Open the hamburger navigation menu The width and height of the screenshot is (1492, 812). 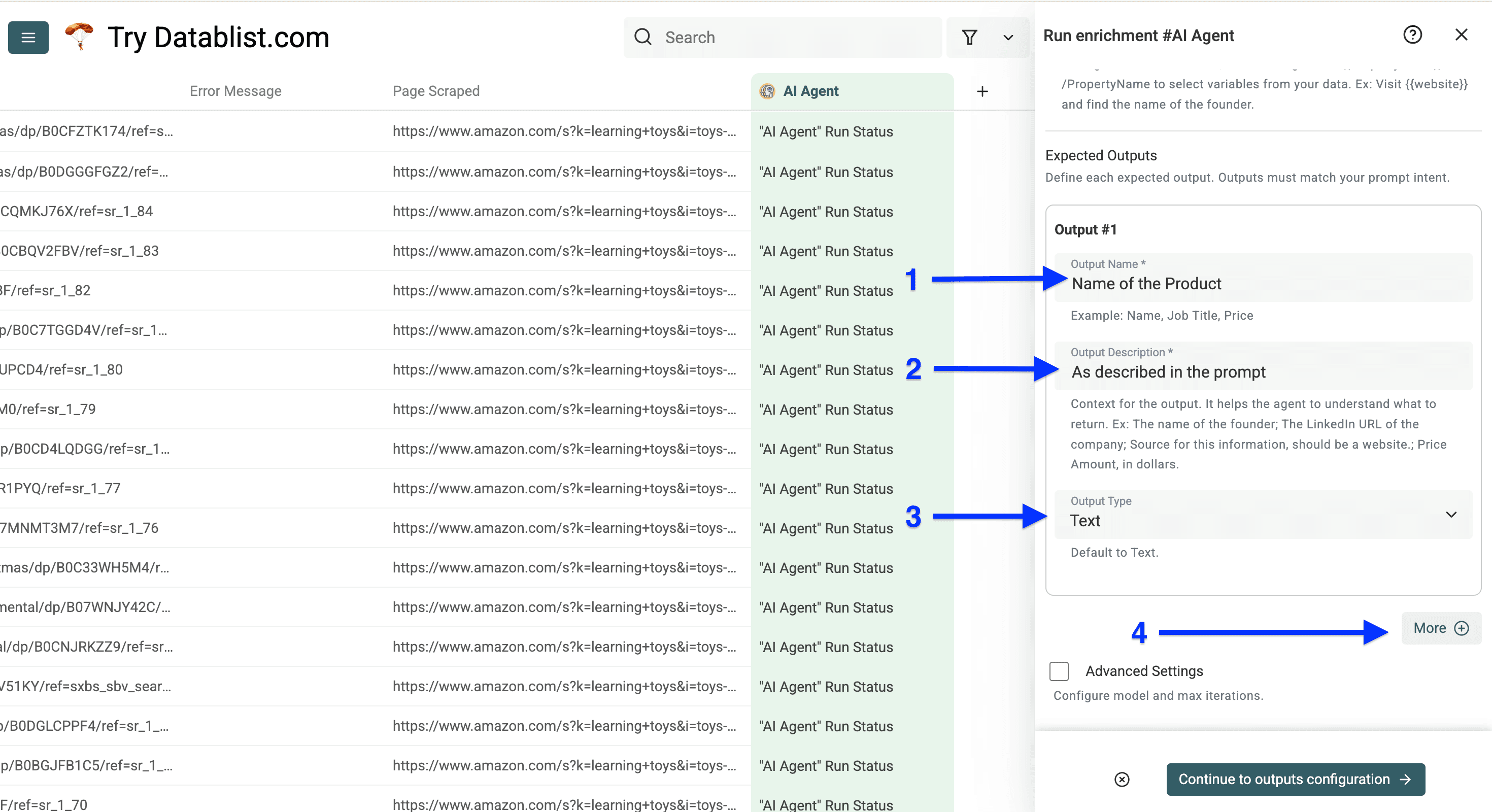(x=28, y=37)
